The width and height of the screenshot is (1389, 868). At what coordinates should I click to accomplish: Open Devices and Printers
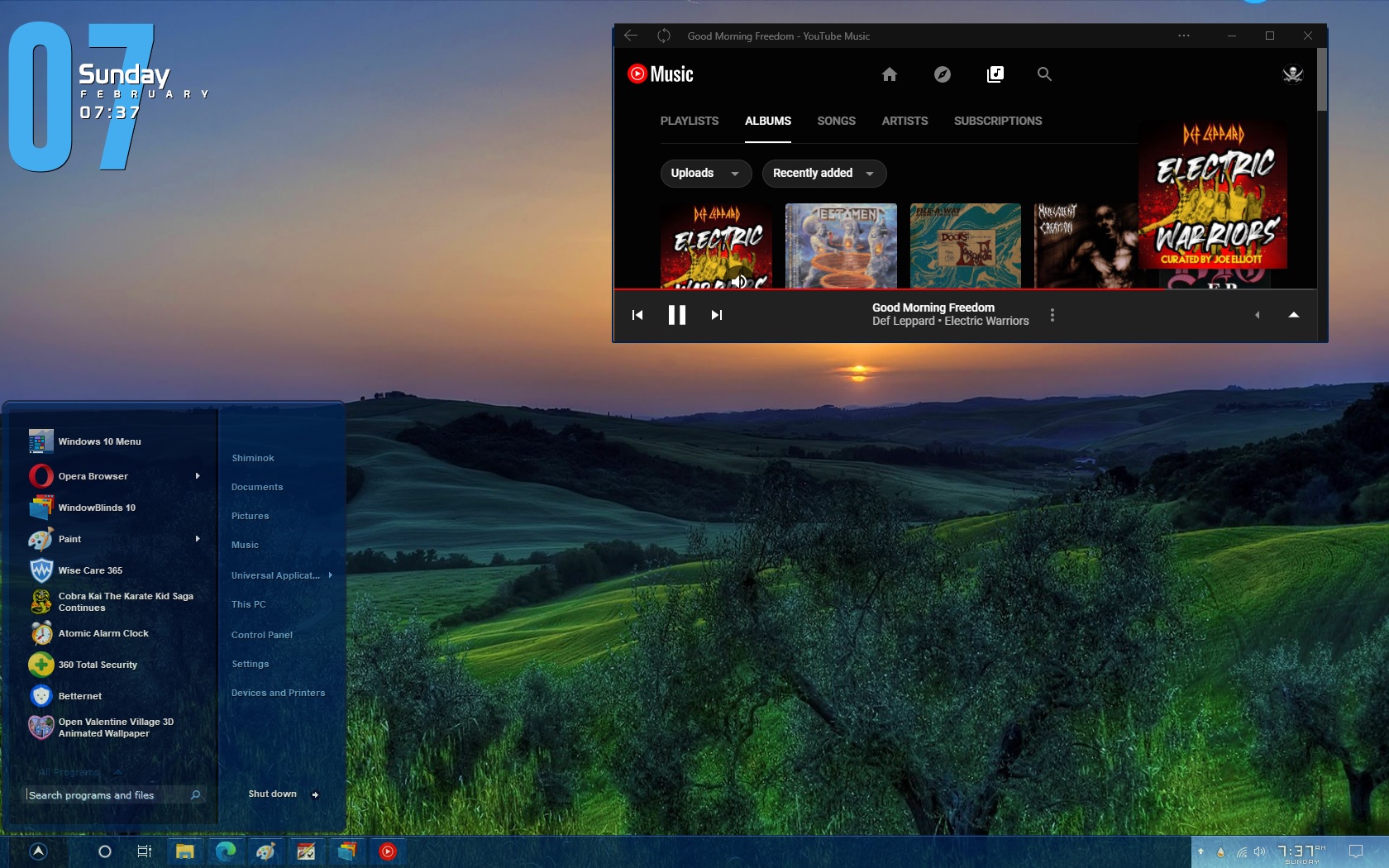pos(278,693)
